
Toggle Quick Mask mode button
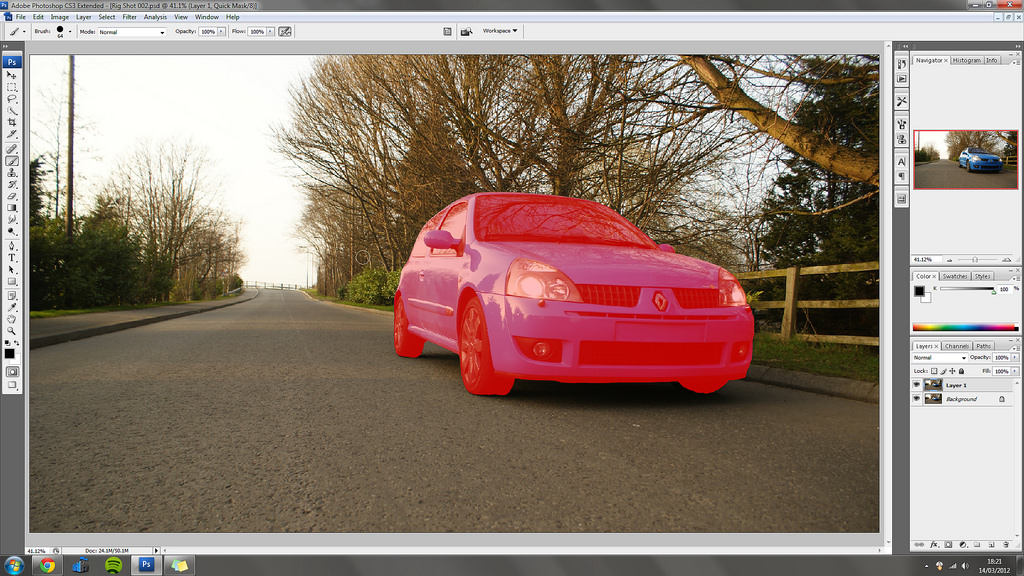pyautogui.click(x=12, y=371)
